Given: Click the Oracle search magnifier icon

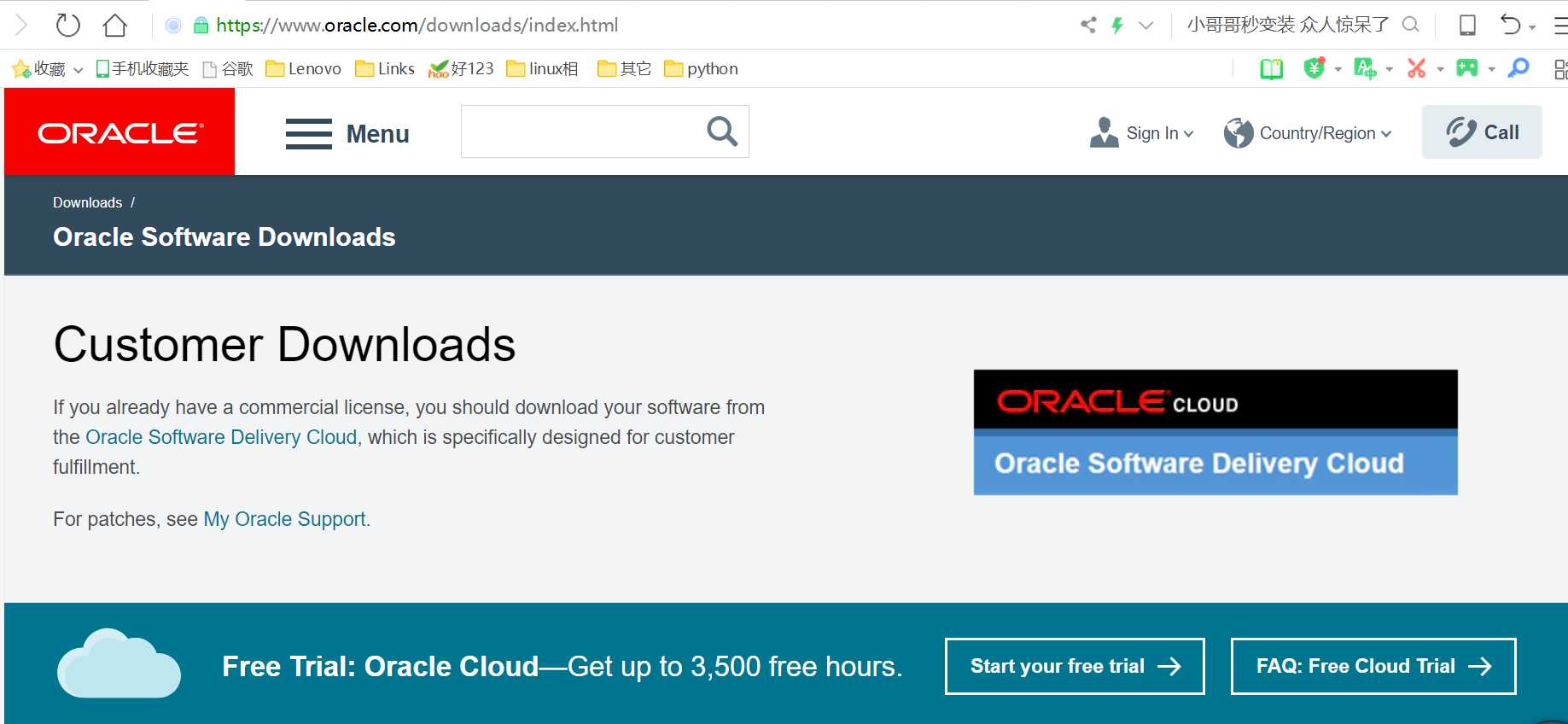Looking at the screenshot, I should coord(722,131).
